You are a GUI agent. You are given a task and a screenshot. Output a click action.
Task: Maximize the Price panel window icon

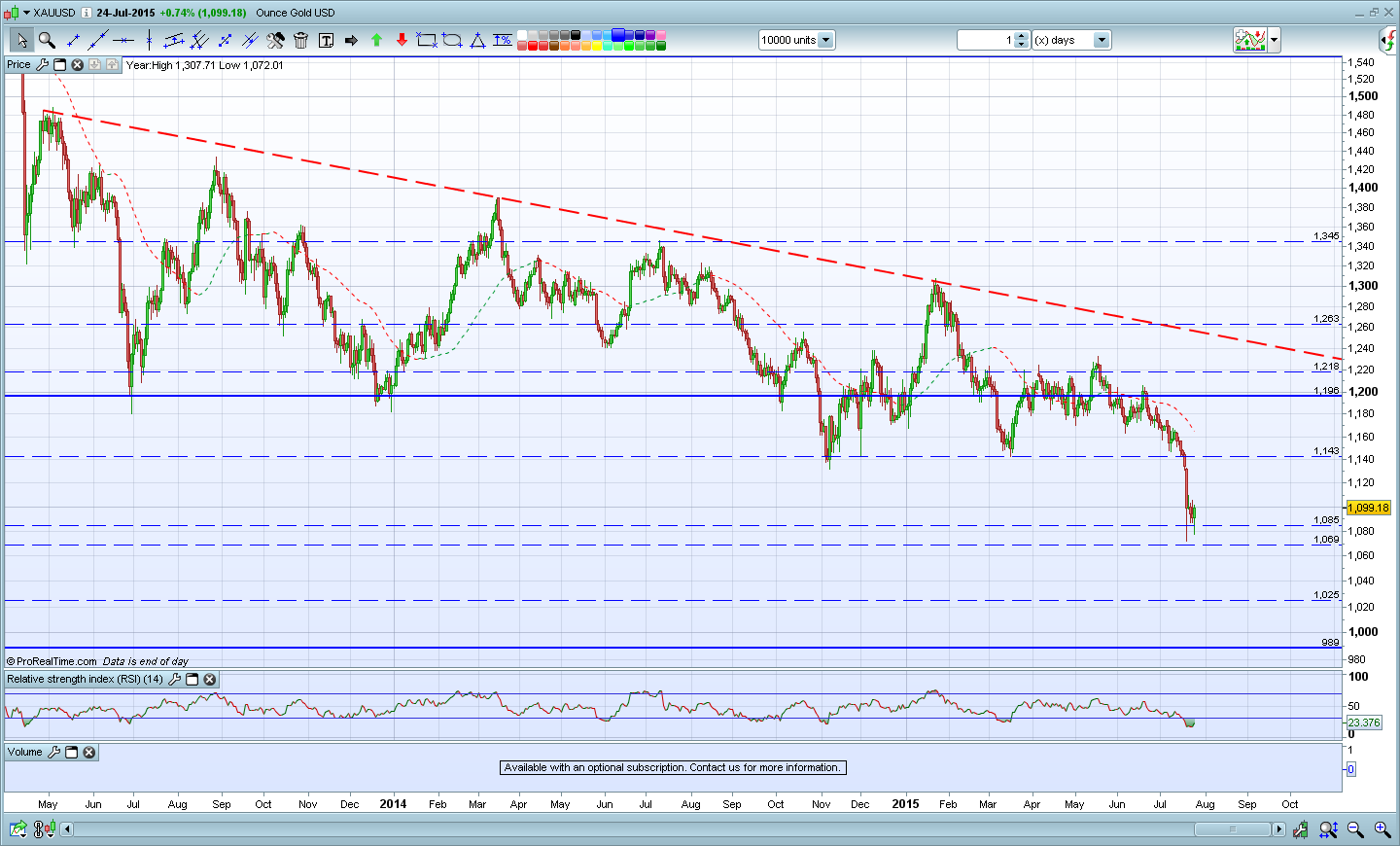(x=59, y=65)
